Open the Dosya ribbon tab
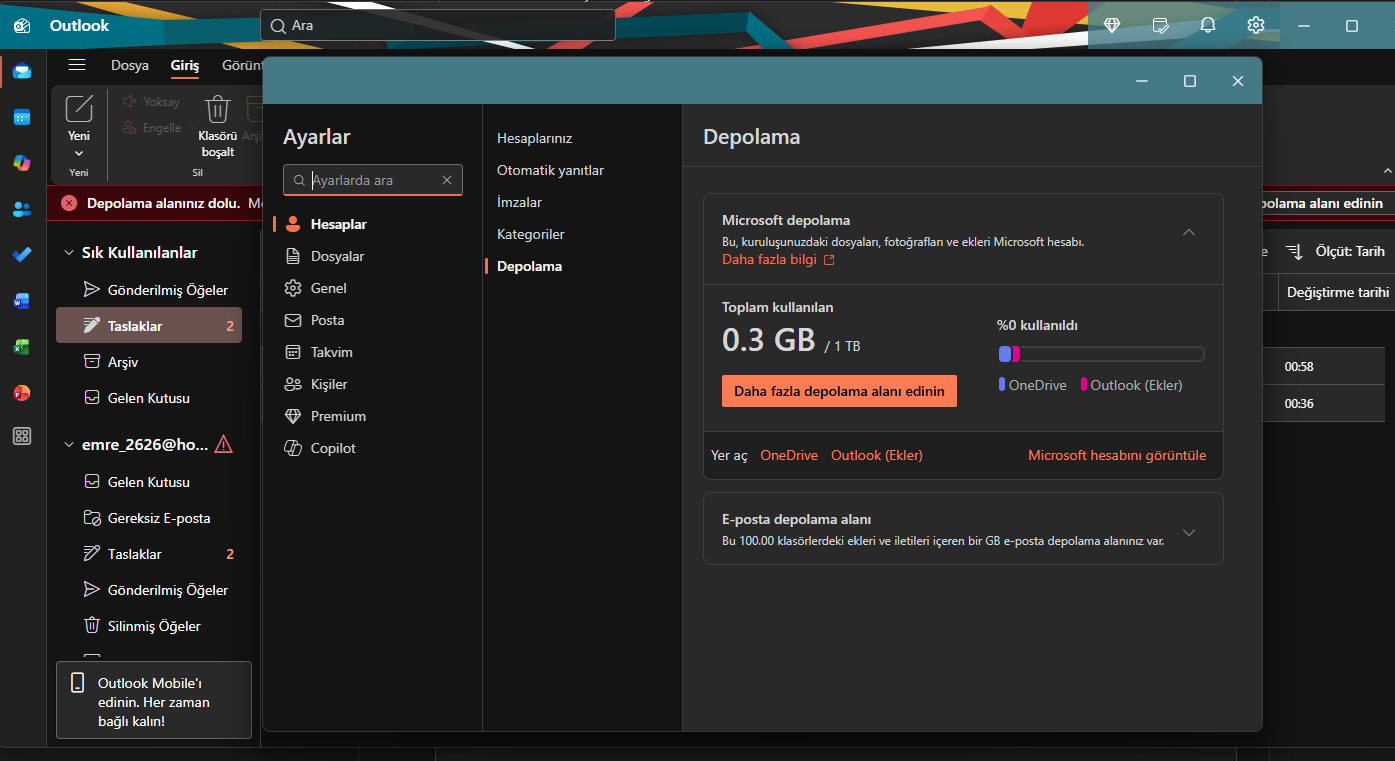 [130, 65]
